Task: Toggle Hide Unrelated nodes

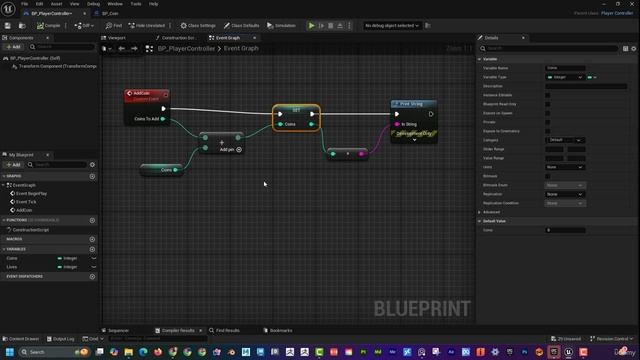Action: 147,26
